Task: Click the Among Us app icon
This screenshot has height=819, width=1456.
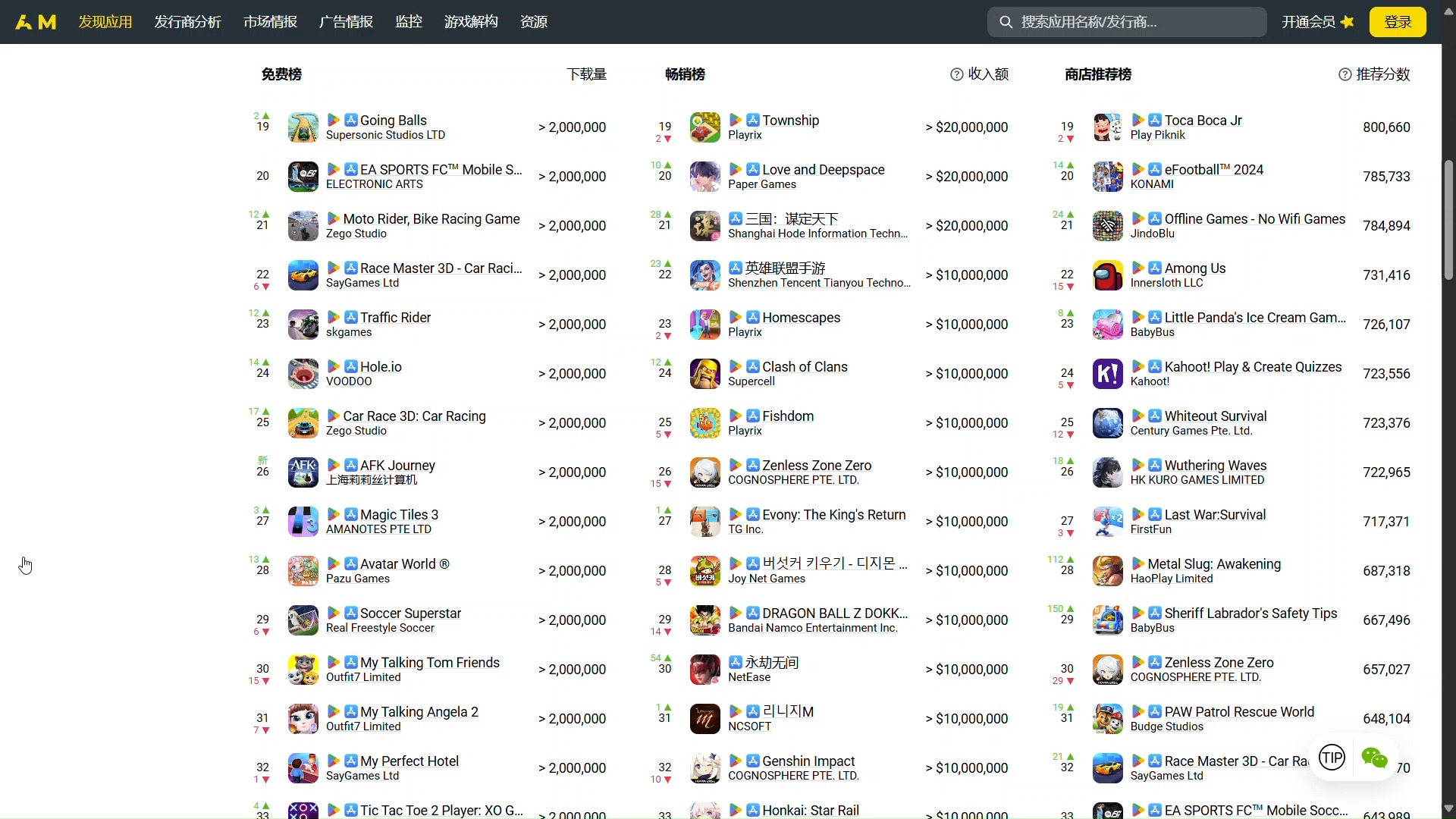Action: tap(1108, 275)
